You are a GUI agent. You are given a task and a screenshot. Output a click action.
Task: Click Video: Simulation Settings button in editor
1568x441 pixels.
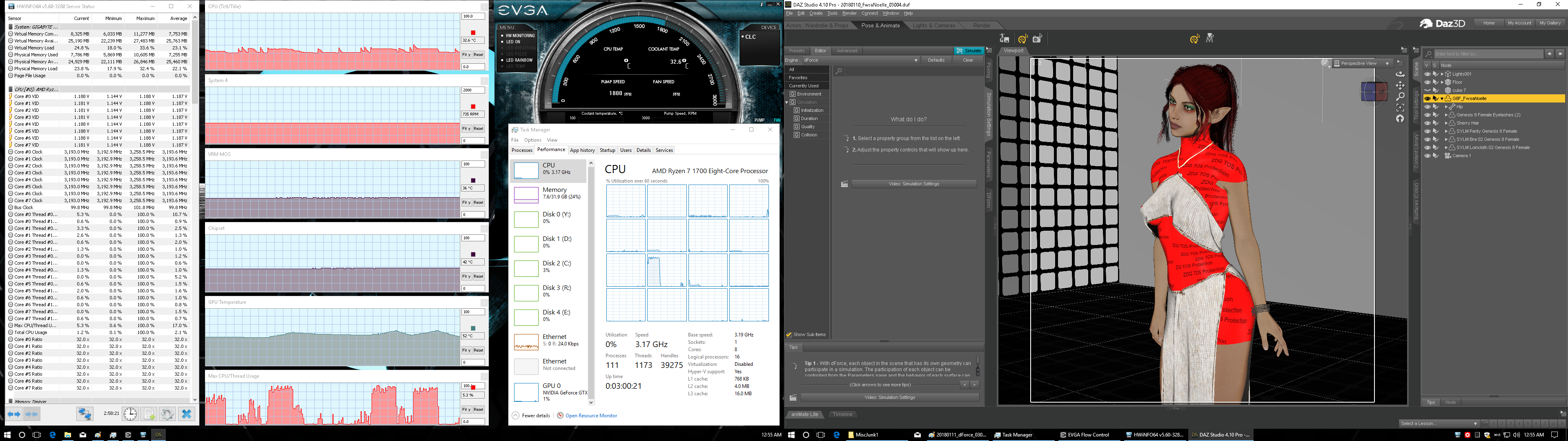coord(914,184)
